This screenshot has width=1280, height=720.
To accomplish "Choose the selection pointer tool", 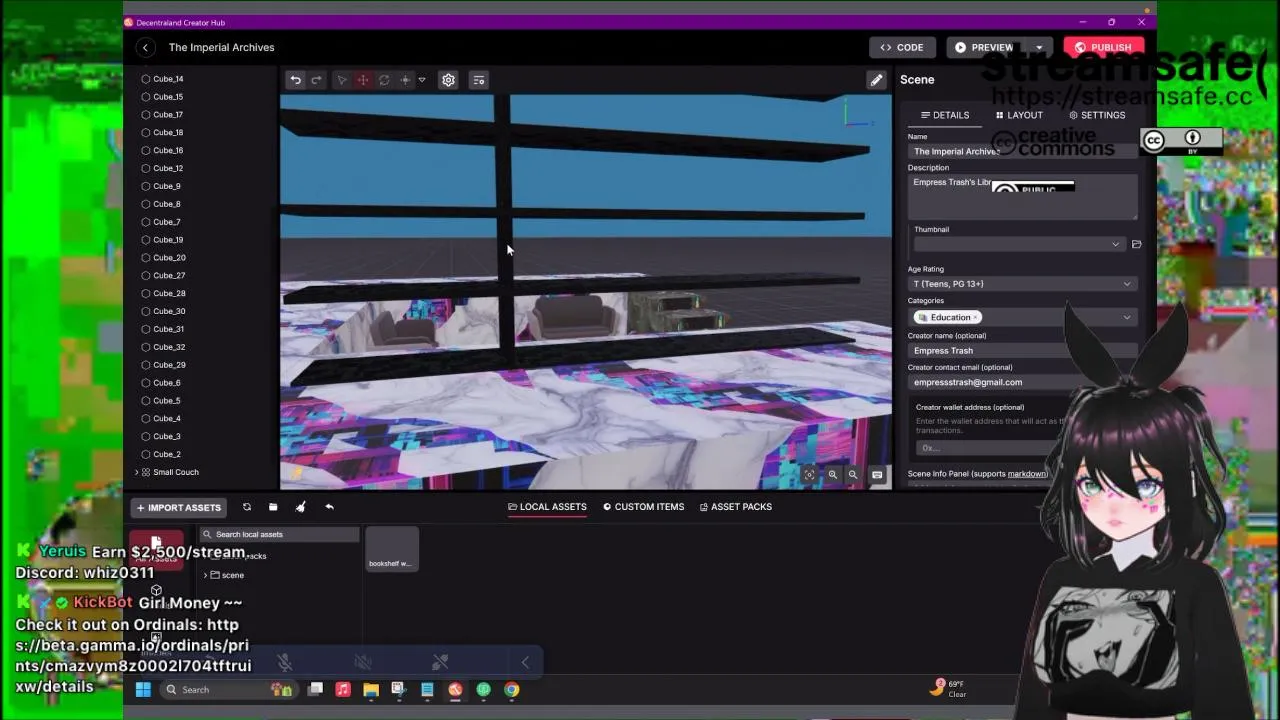I will pyautogui.click(x=342, y=80).
